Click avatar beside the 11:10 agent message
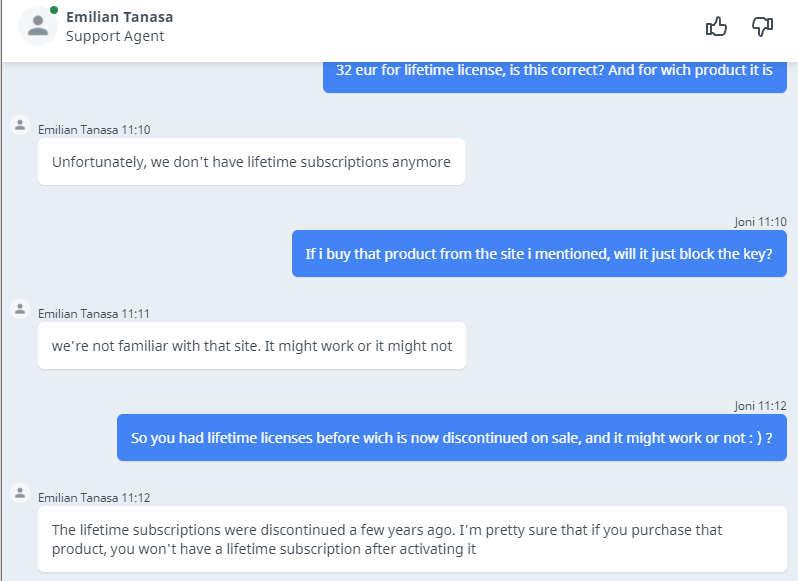Image resolution: width=798 pixels, height=581 pixels. tap(19, 125)
